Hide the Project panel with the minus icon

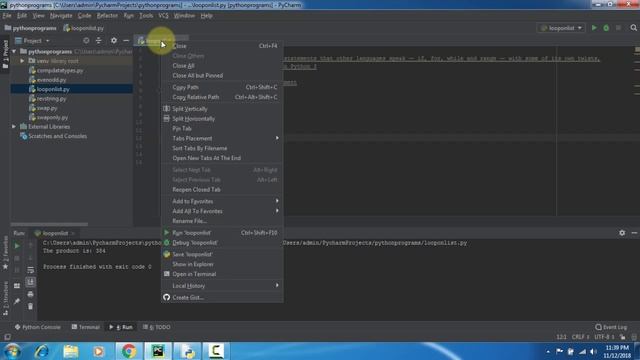click(x=126, y=40)
